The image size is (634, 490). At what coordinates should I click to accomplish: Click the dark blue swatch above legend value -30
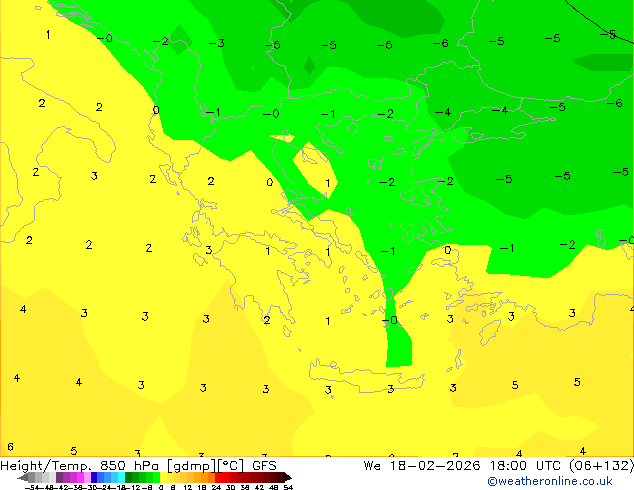[x=94, y=477]
